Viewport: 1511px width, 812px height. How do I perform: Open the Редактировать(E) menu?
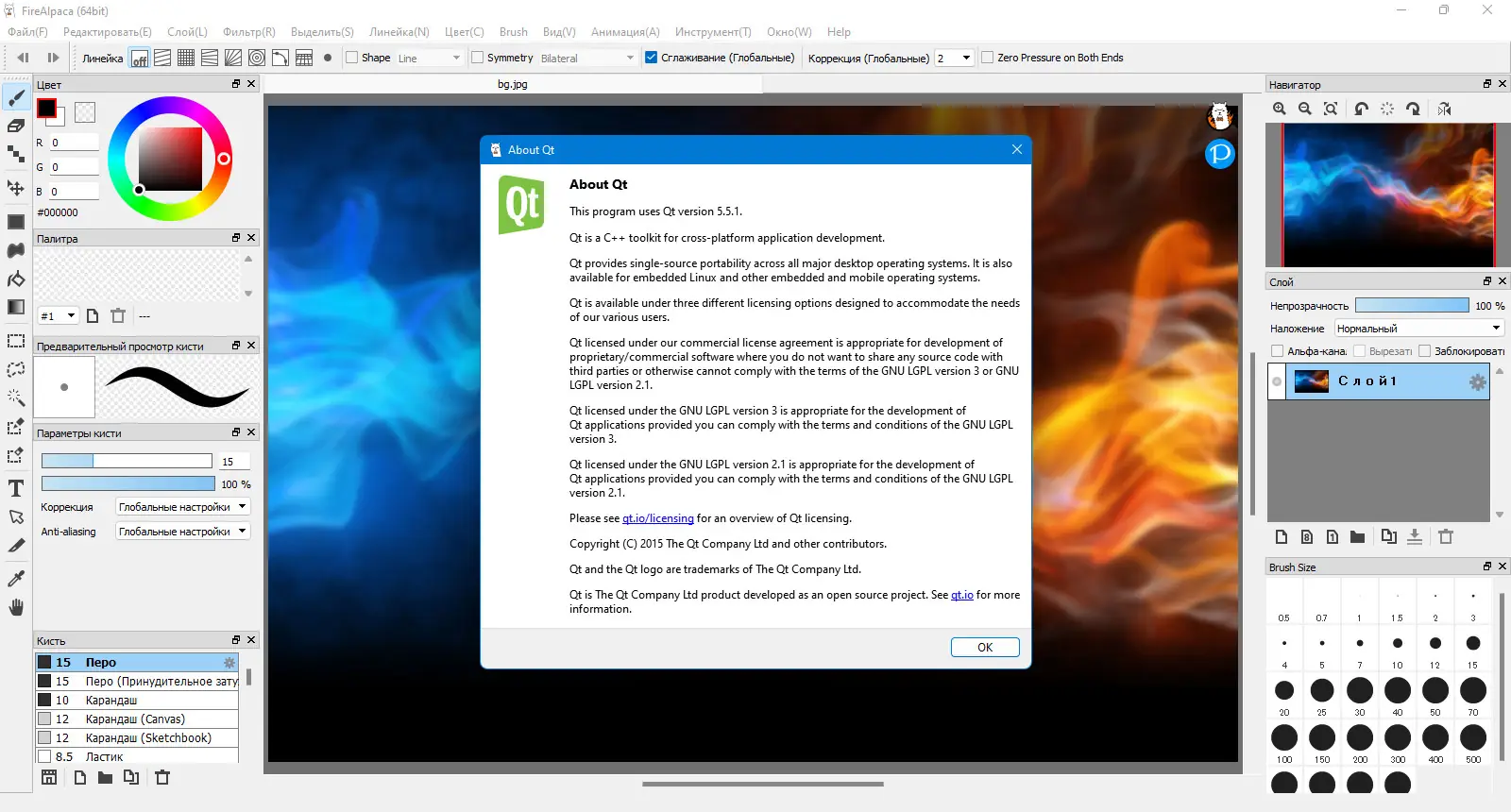[108, 32]
